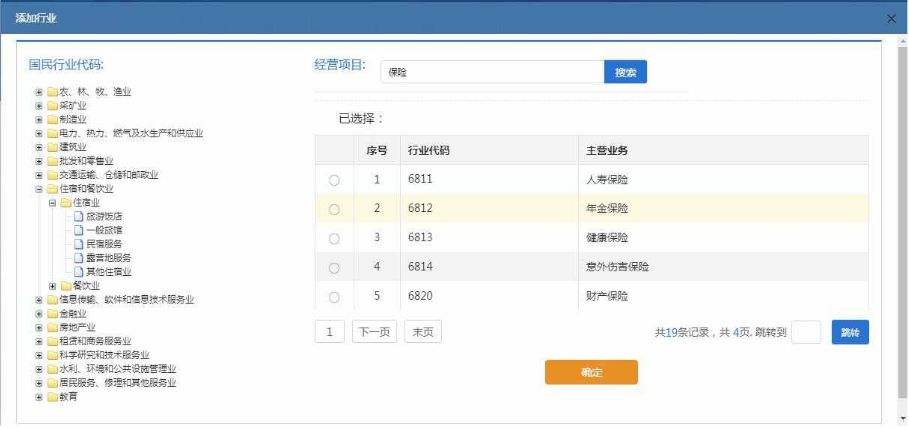Expand the 农、林、牧、渔业 node
909x428 pixels.
39,92
